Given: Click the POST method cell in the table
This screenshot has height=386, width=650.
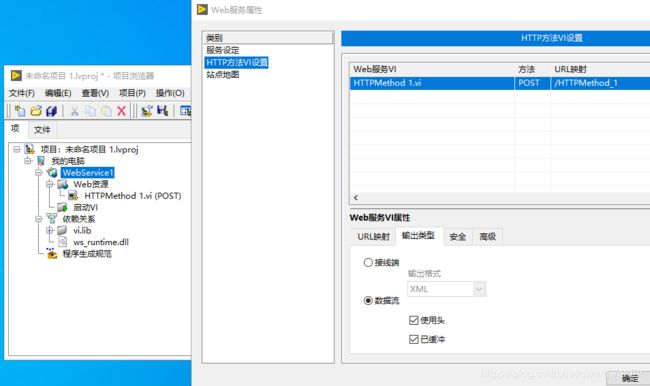Looking at the screenshot, I should click(533, 83).
